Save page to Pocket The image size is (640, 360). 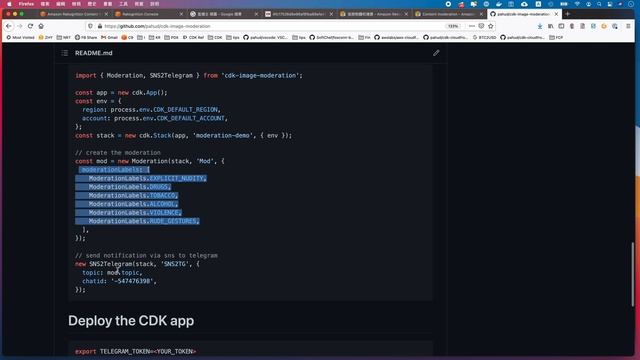click(481, 26)
